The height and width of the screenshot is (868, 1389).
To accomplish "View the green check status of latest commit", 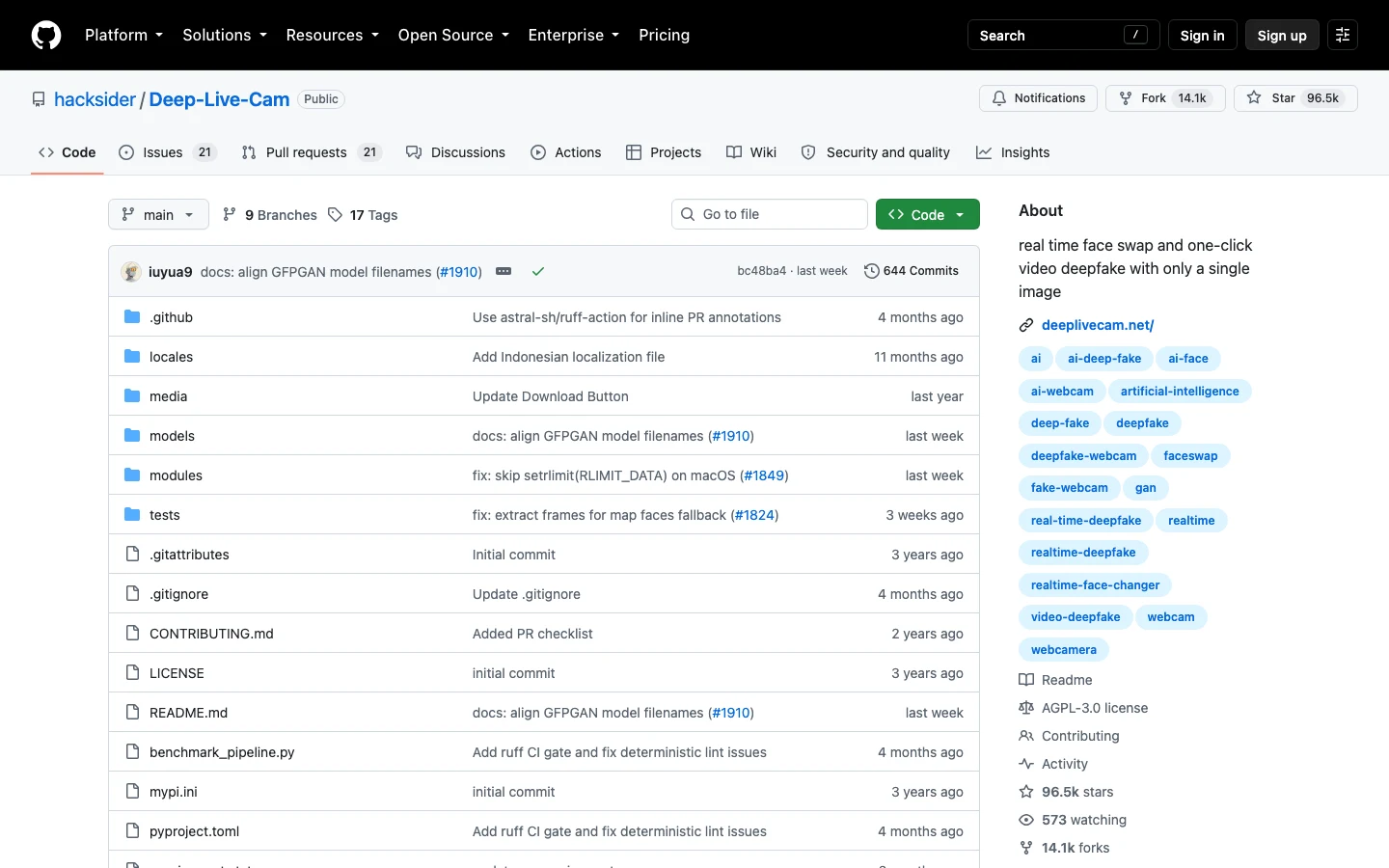I will point(538,272).
